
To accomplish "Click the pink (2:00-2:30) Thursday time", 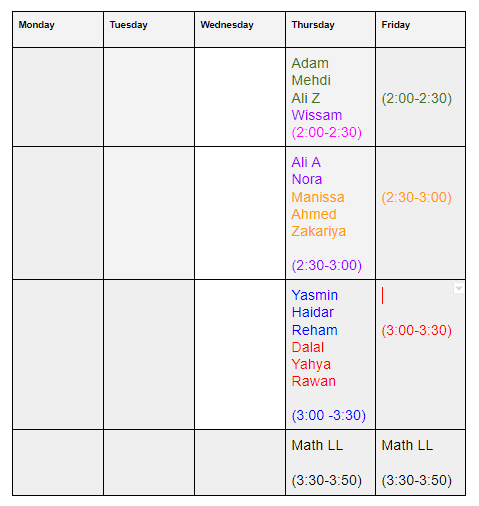I will click(x=327, y=132).
